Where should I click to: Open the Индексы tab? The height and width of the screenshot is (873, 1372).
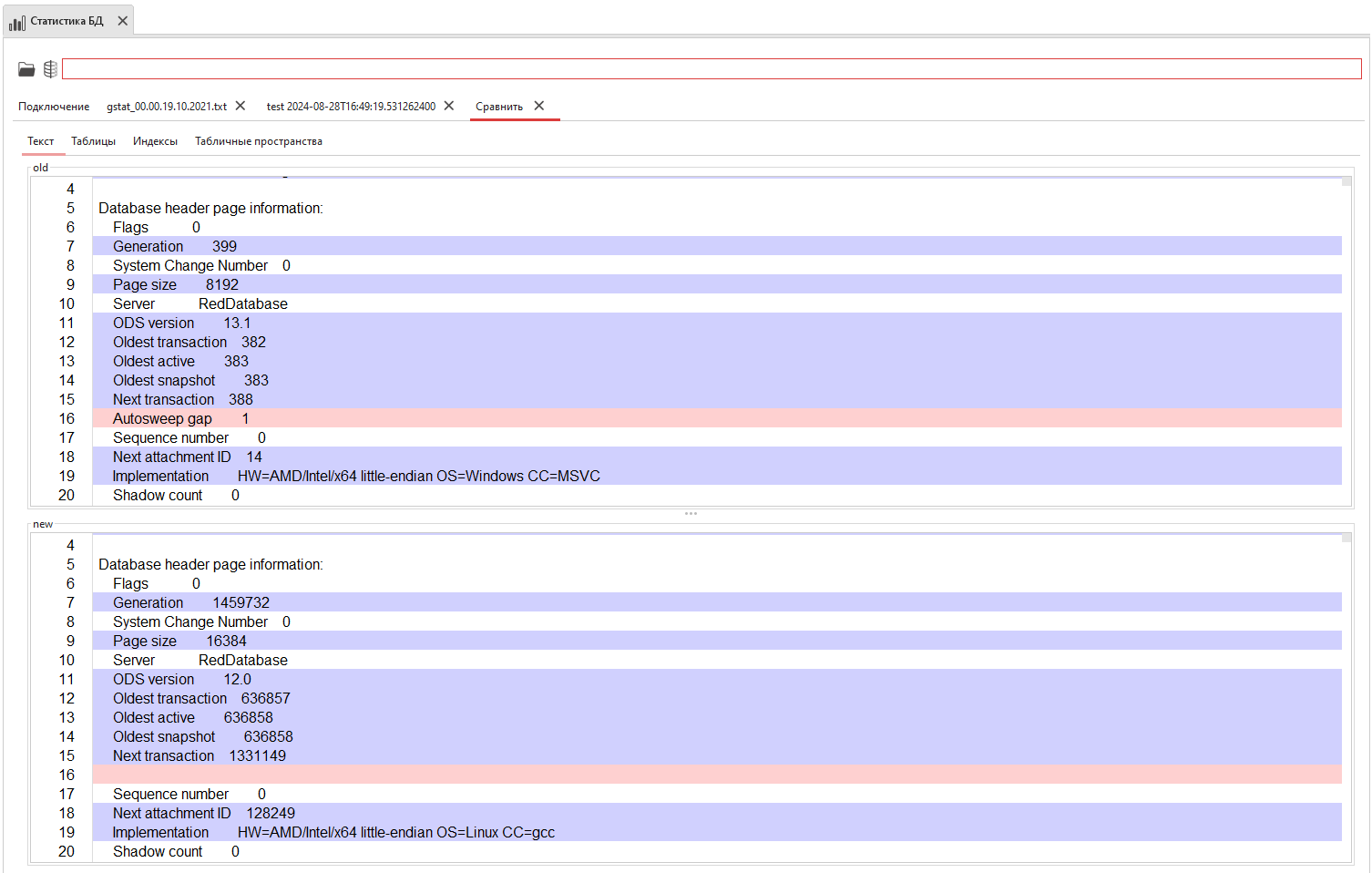pyautogui.click(x=154, y=141)
